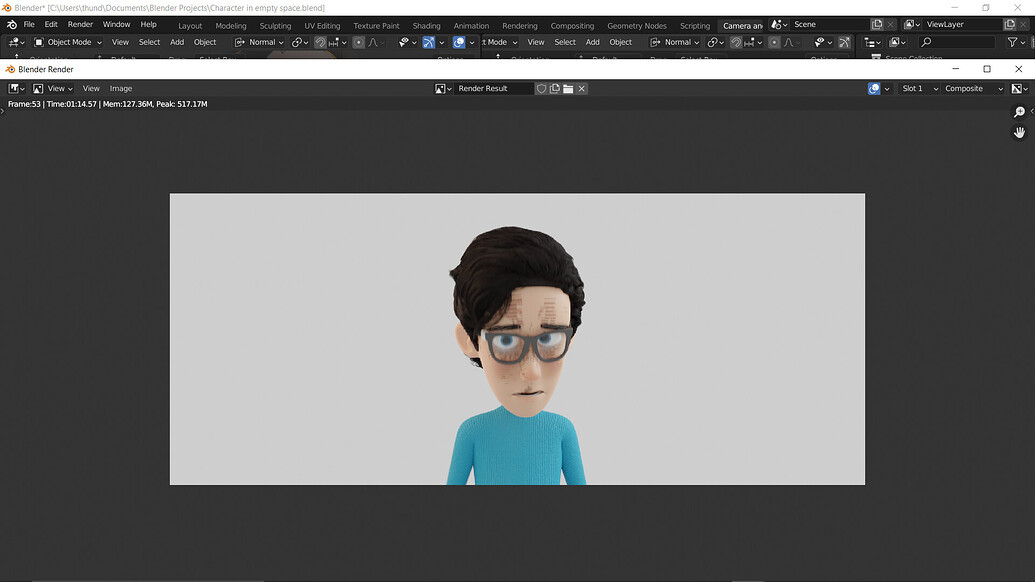Open the left viewport Select menu
Screen dimensions: 1035x582
pos(149,42)
